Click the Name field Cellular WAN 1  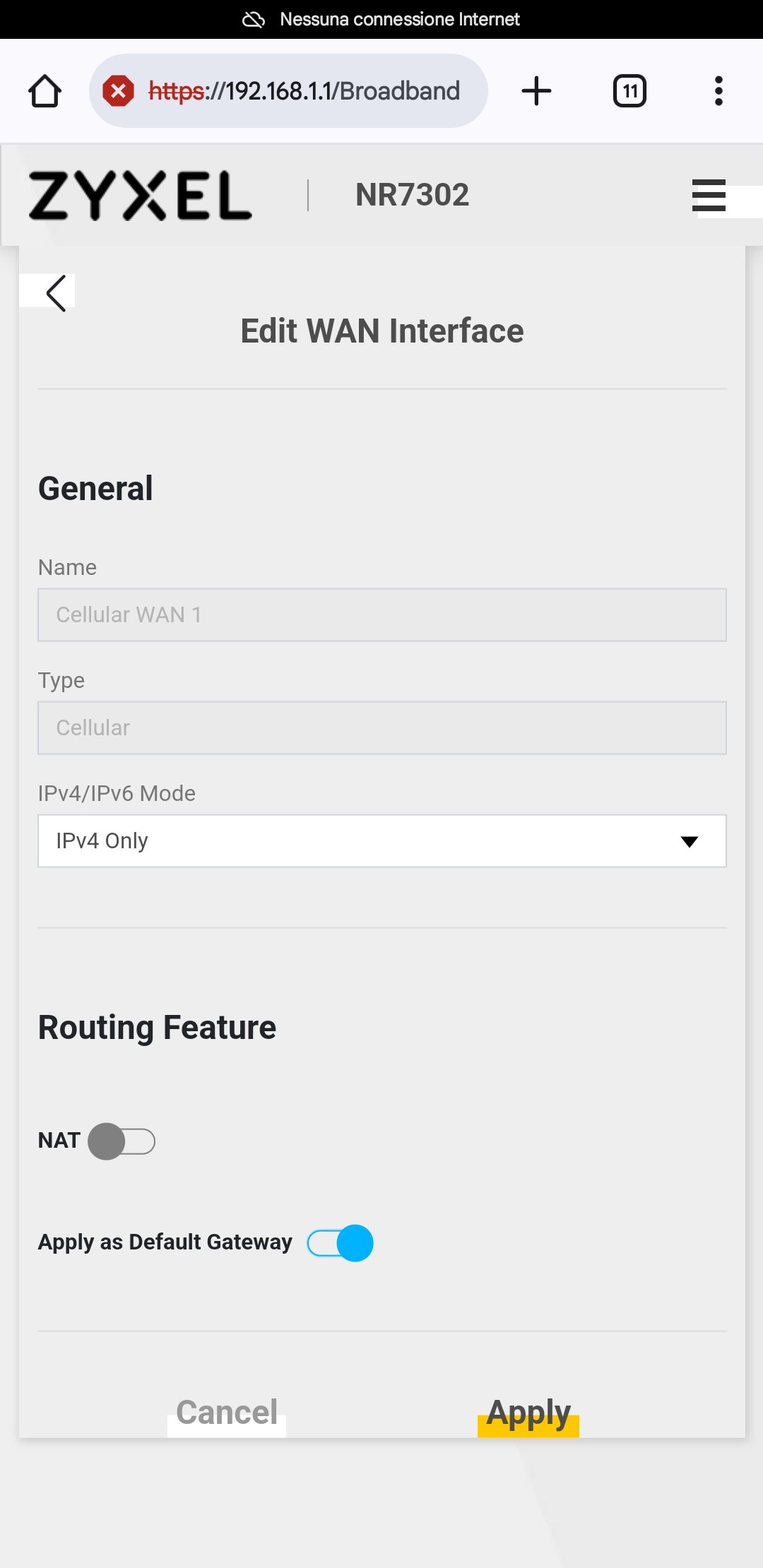(x=382, y=615)
